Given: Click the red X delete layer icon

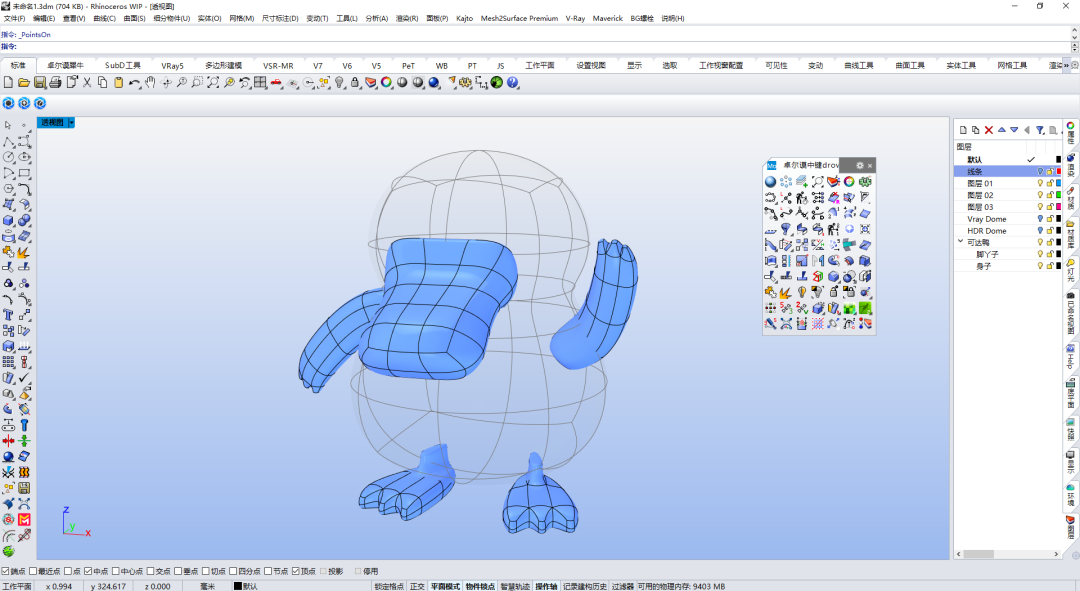Looking at the screenshot, I should [988, 130].
